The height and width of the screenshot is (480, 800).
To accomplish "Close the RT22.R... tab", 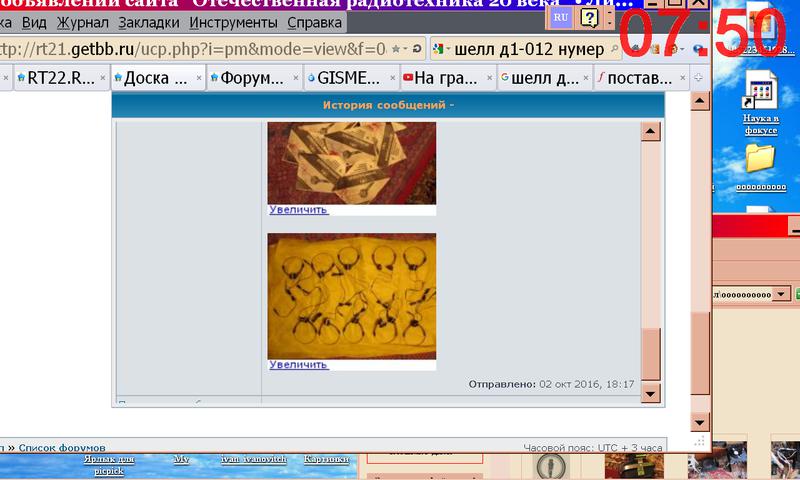I will pyautogui.click(x=103, y=78).
